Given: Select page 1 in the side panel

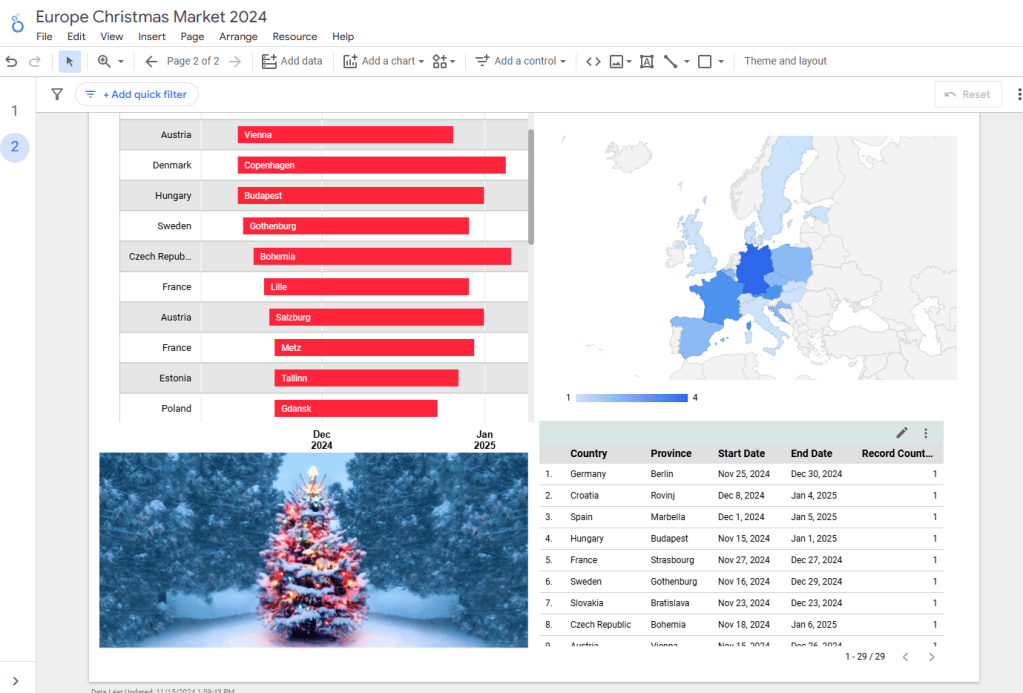Looking at the screenshot, I should [x=15, y=111].
